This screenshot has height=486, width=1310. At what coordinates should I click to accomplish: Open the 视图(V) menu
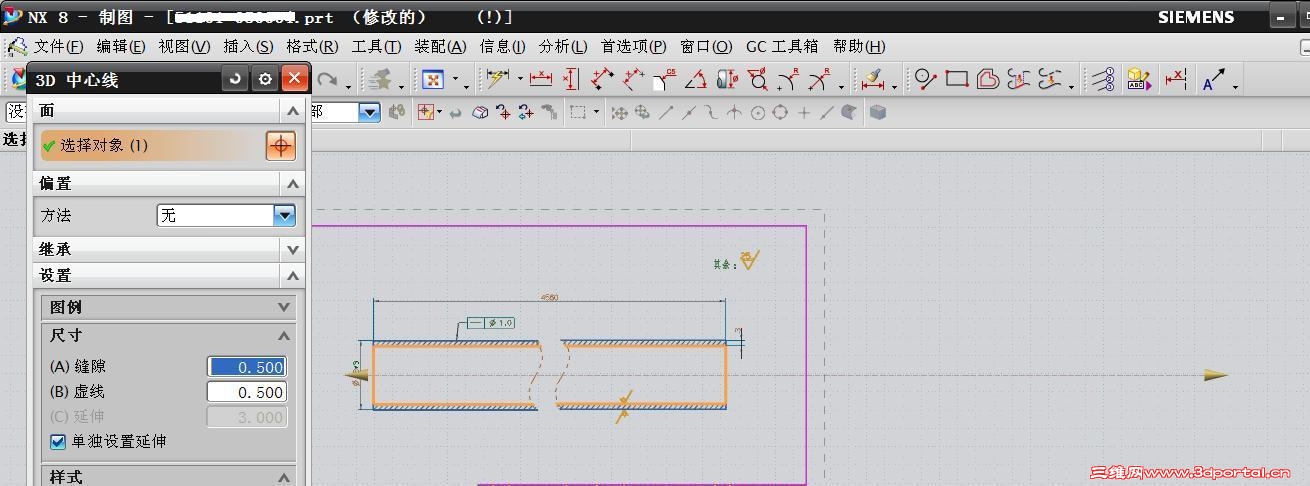(185, 46)
